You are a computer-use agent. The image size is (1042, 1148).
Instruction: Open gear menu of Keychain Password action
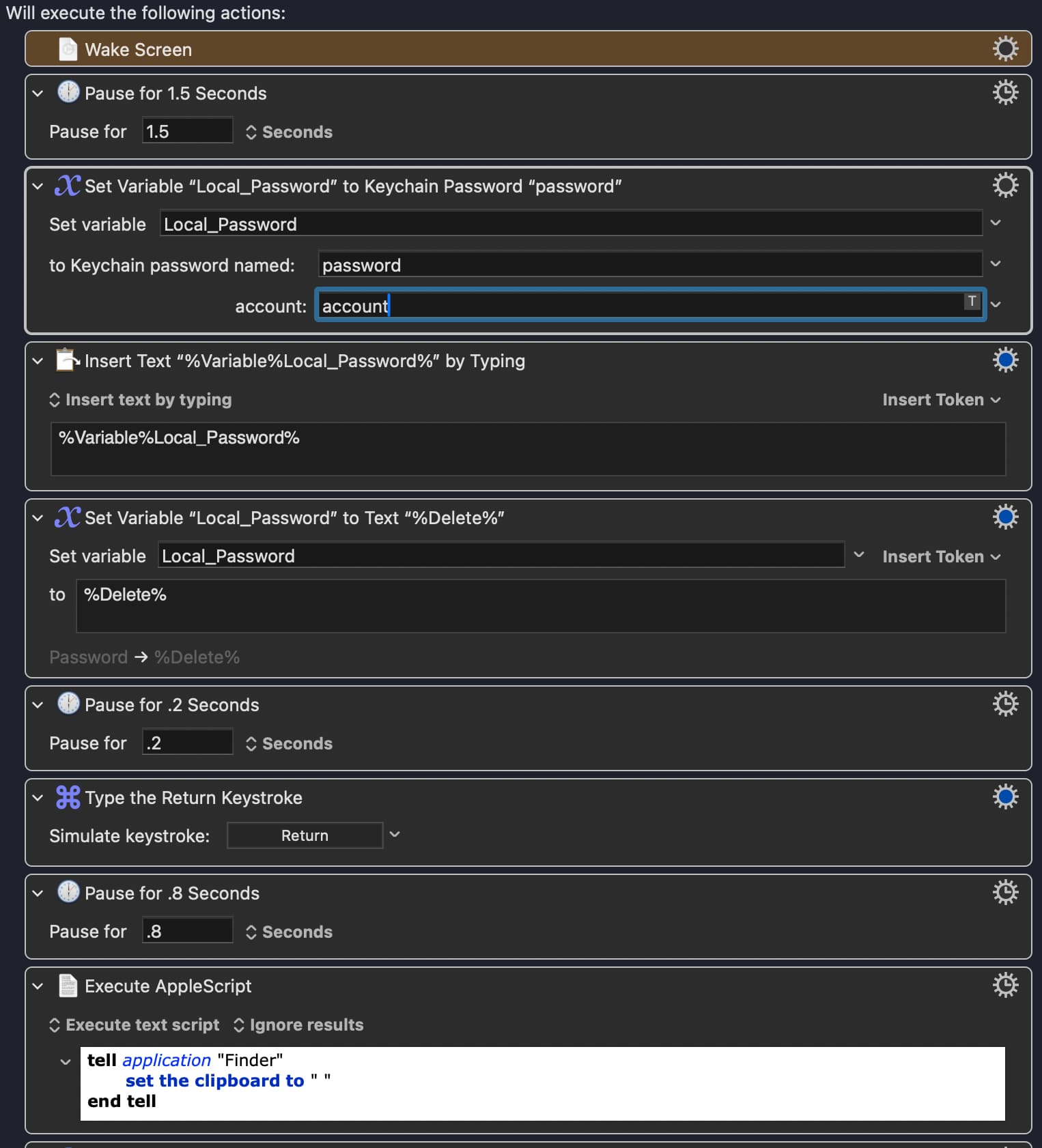click(1004, 186)
